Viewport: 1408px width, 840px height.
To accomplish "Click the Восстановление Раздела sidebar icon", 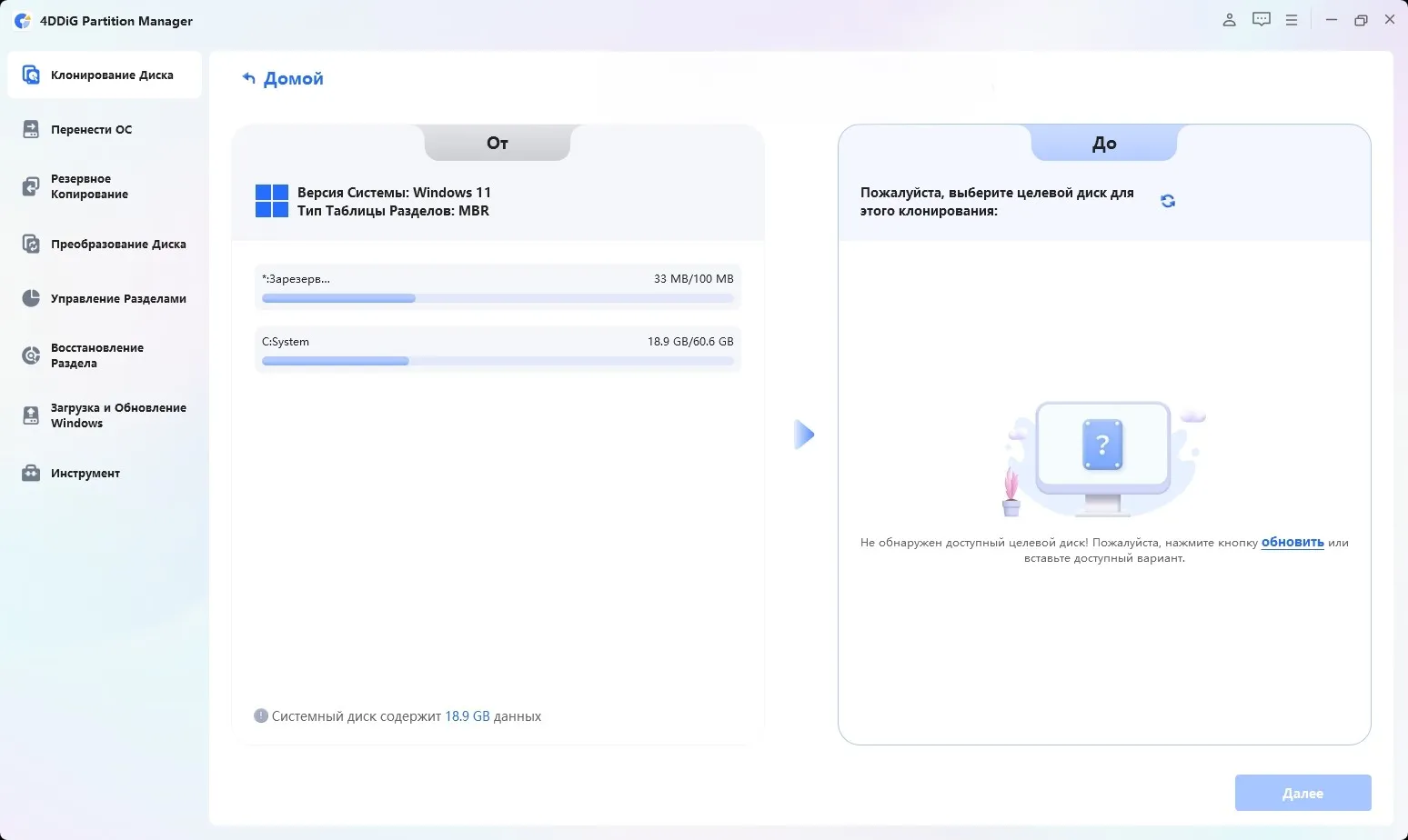I will pos(31,355).
